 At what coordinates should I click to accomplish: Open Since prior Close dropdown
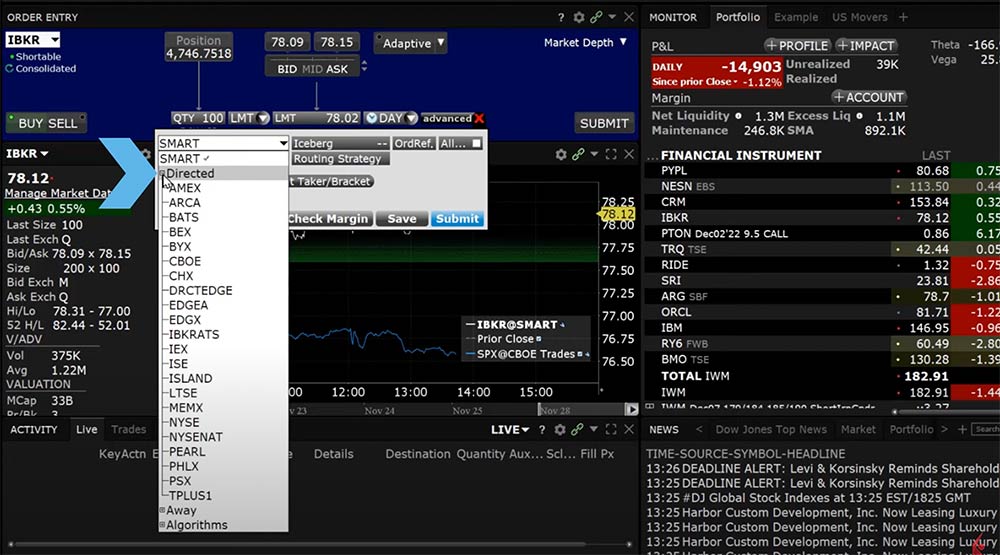click(735, 82)
